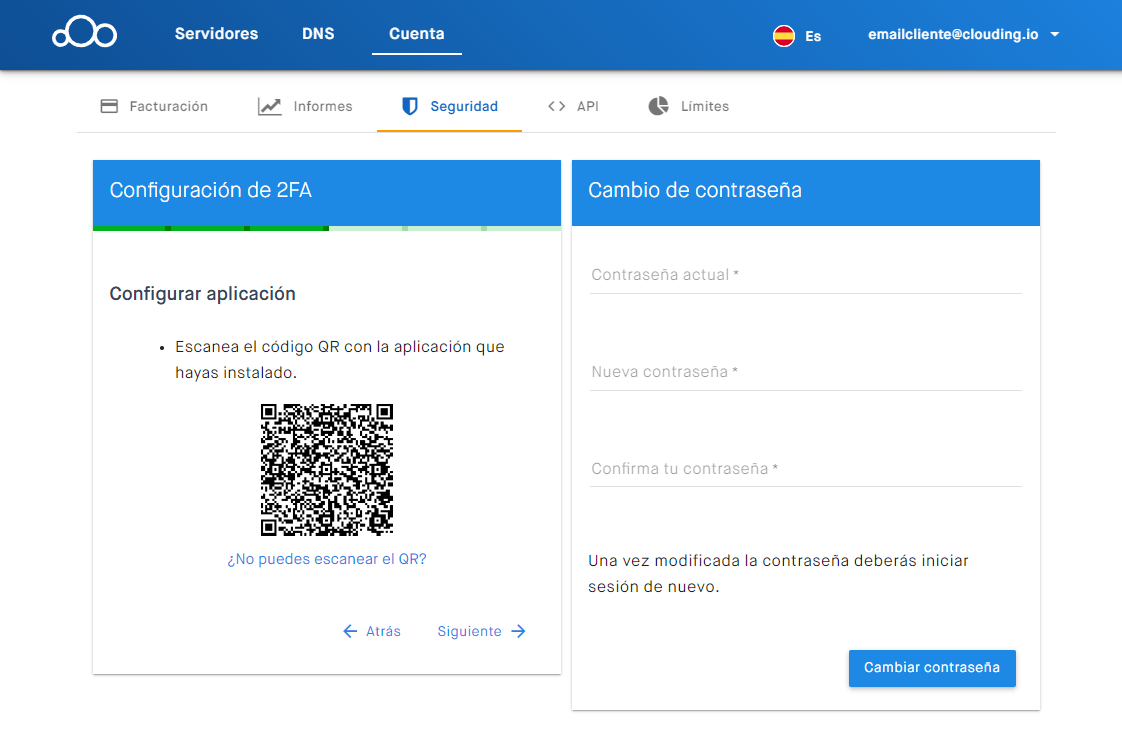Click the emailcliente@clouding.io account name
The image size is (1122, 743).
(x=953, y=34)
